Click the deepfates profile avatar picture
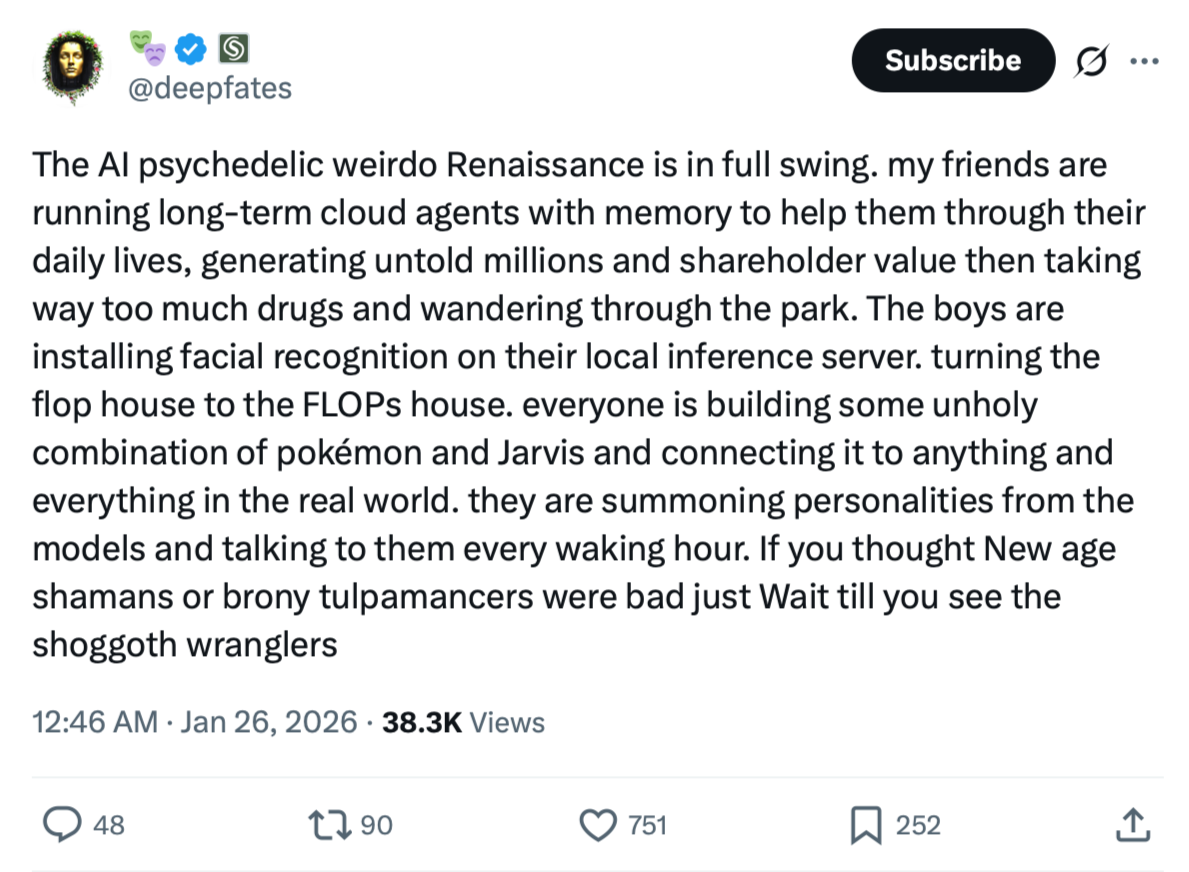 pos(71,61)
